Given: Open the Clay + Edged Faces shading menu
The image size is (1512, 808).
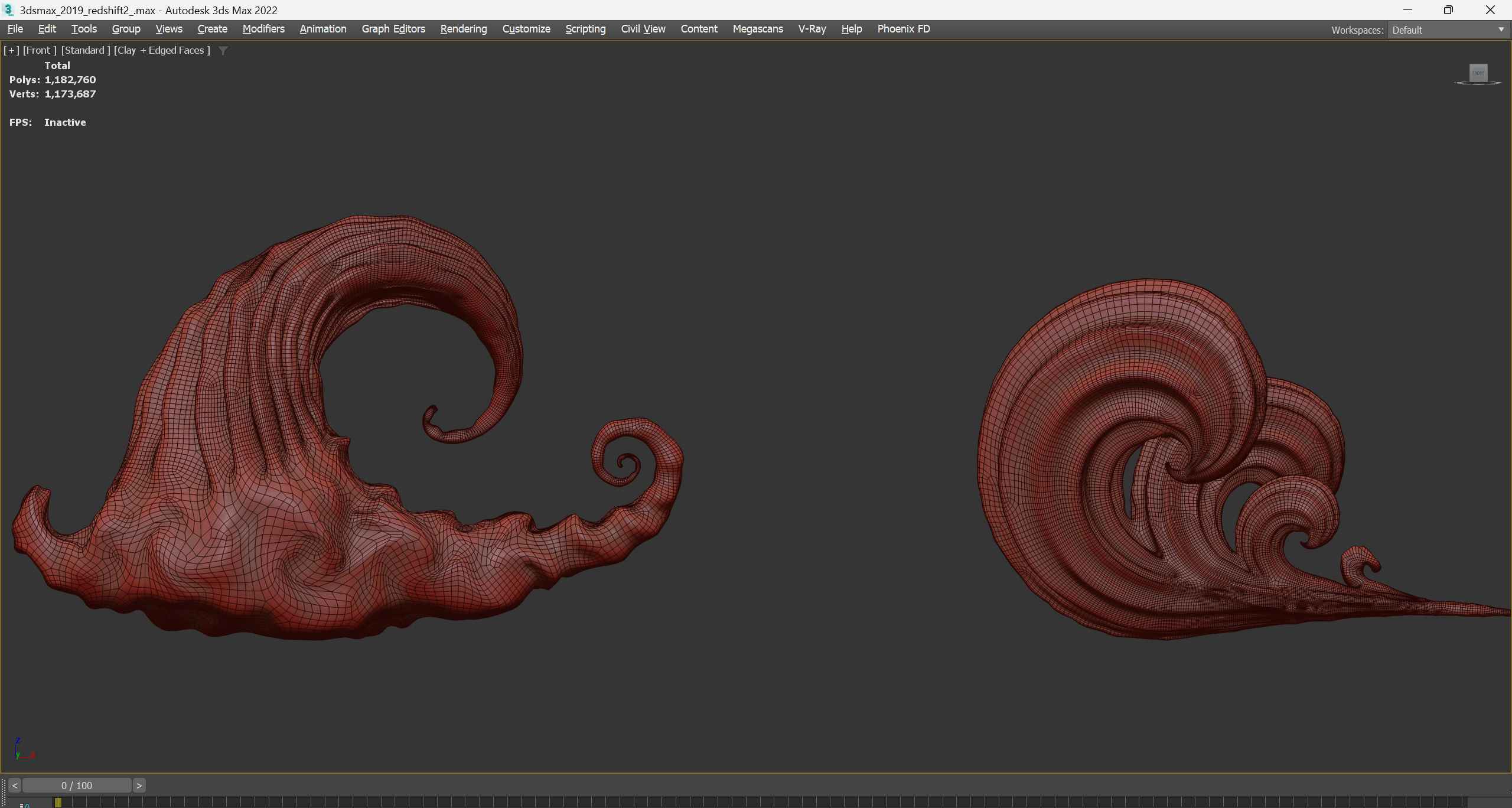Looking at the screenshot, I should click(162, 51).
